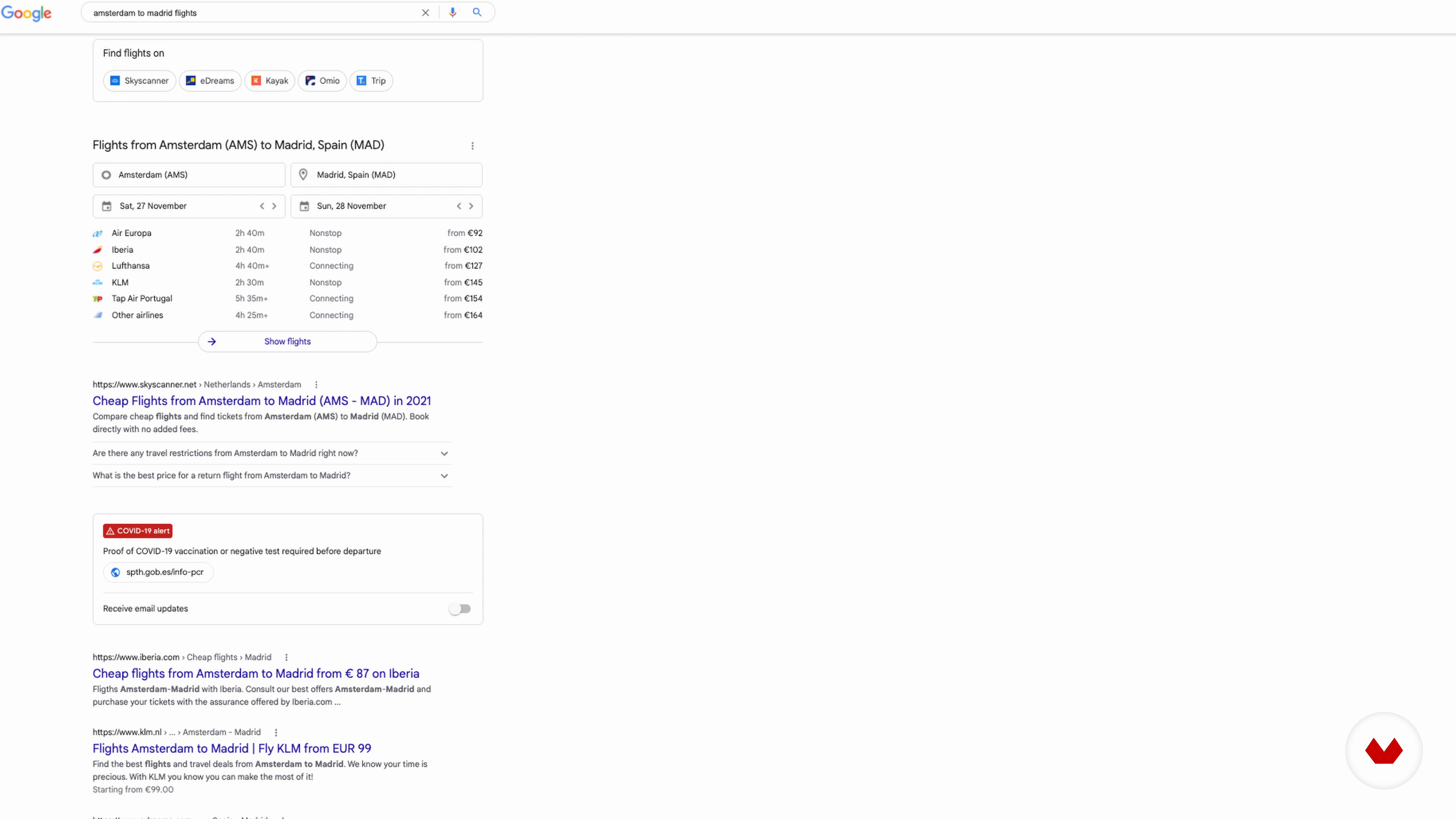Select next day for return date
The height and width of the screenshot is (819, 1456).
(x=471, y=206)
